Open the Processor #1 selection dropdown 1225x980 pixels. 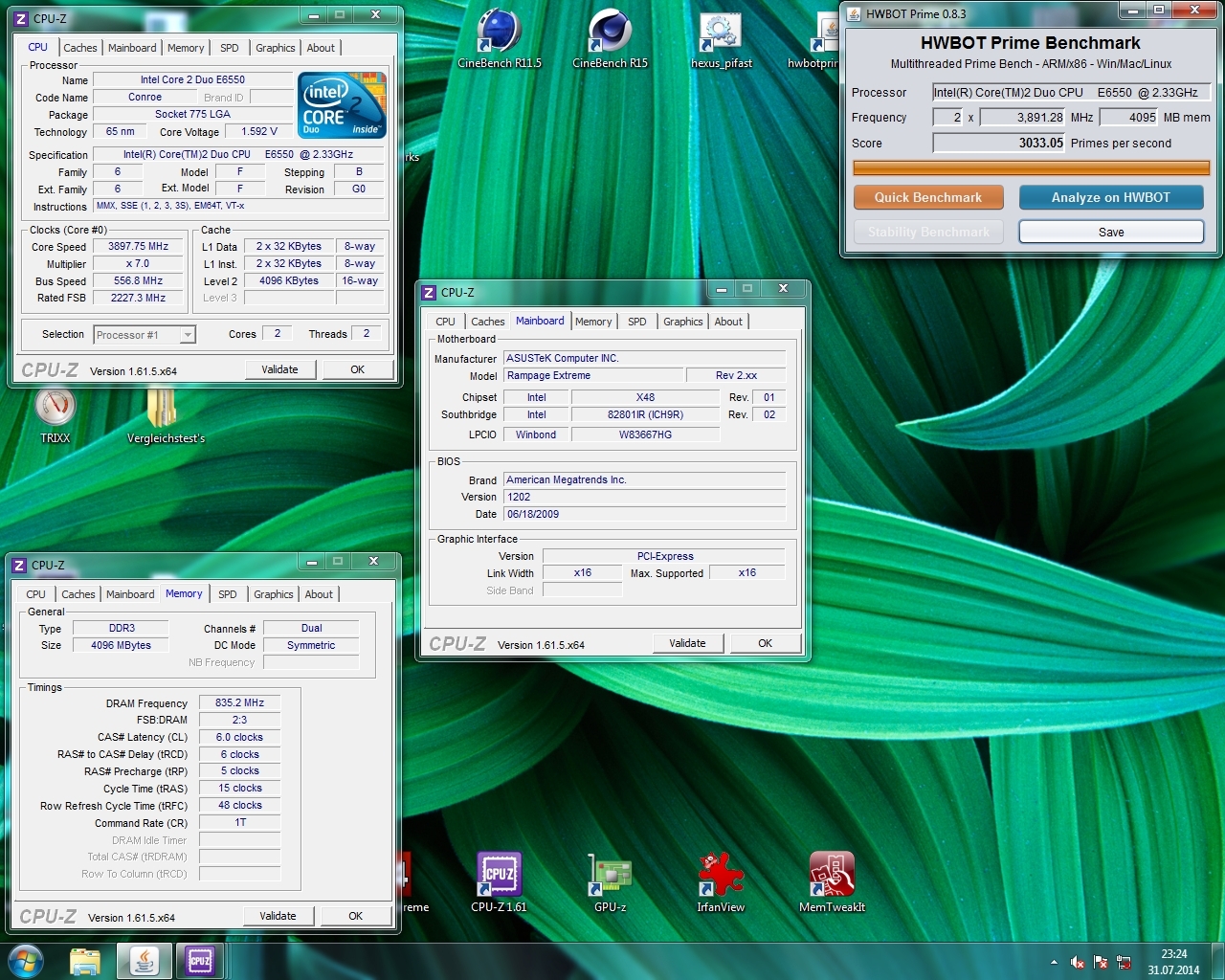[145, 335]
